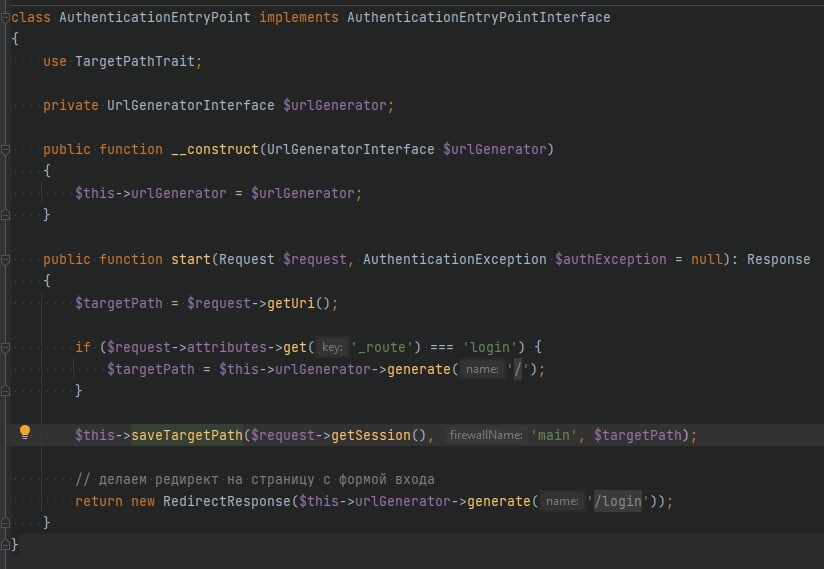This screenshot has height=569, width=824.
Task: Click TargetPathTrait in the use statement
Action: click(x=135, y=61)
